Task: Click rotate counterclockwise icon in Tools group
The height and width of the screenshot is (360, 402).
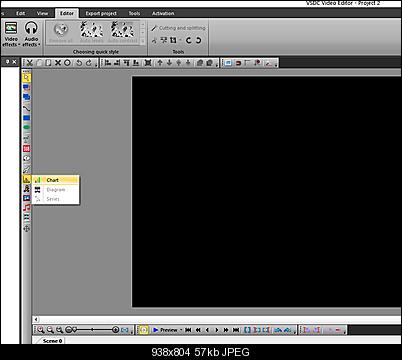Action: tap(189, 40)
